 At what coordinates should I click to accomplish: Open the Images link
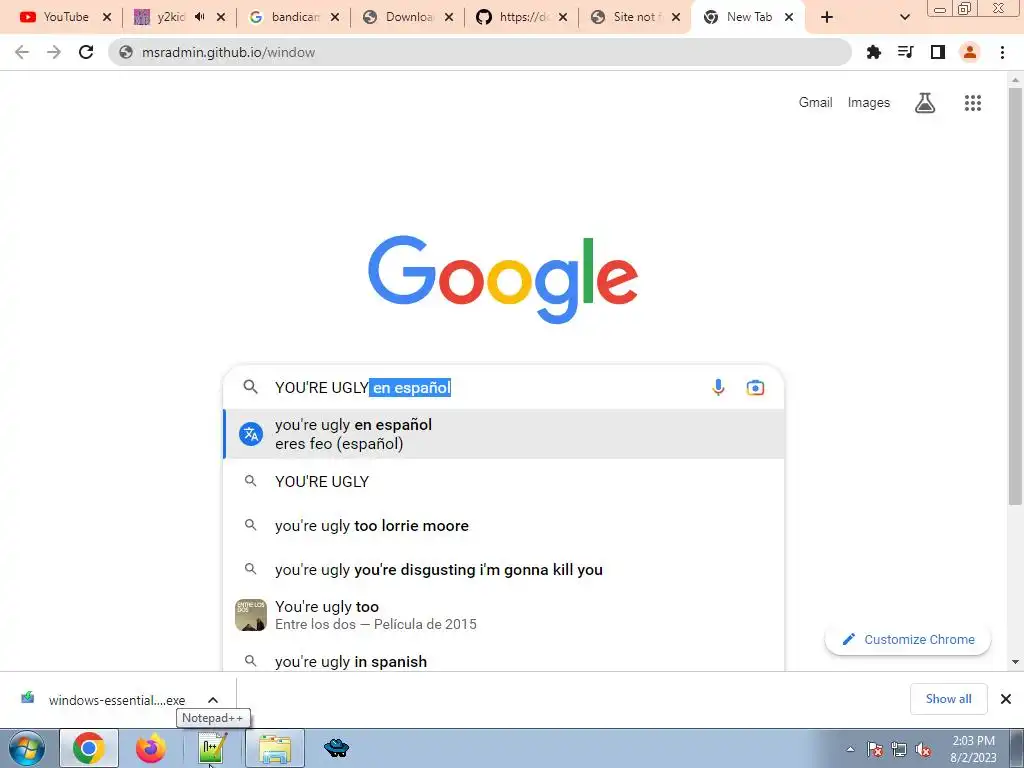point(869,103)
